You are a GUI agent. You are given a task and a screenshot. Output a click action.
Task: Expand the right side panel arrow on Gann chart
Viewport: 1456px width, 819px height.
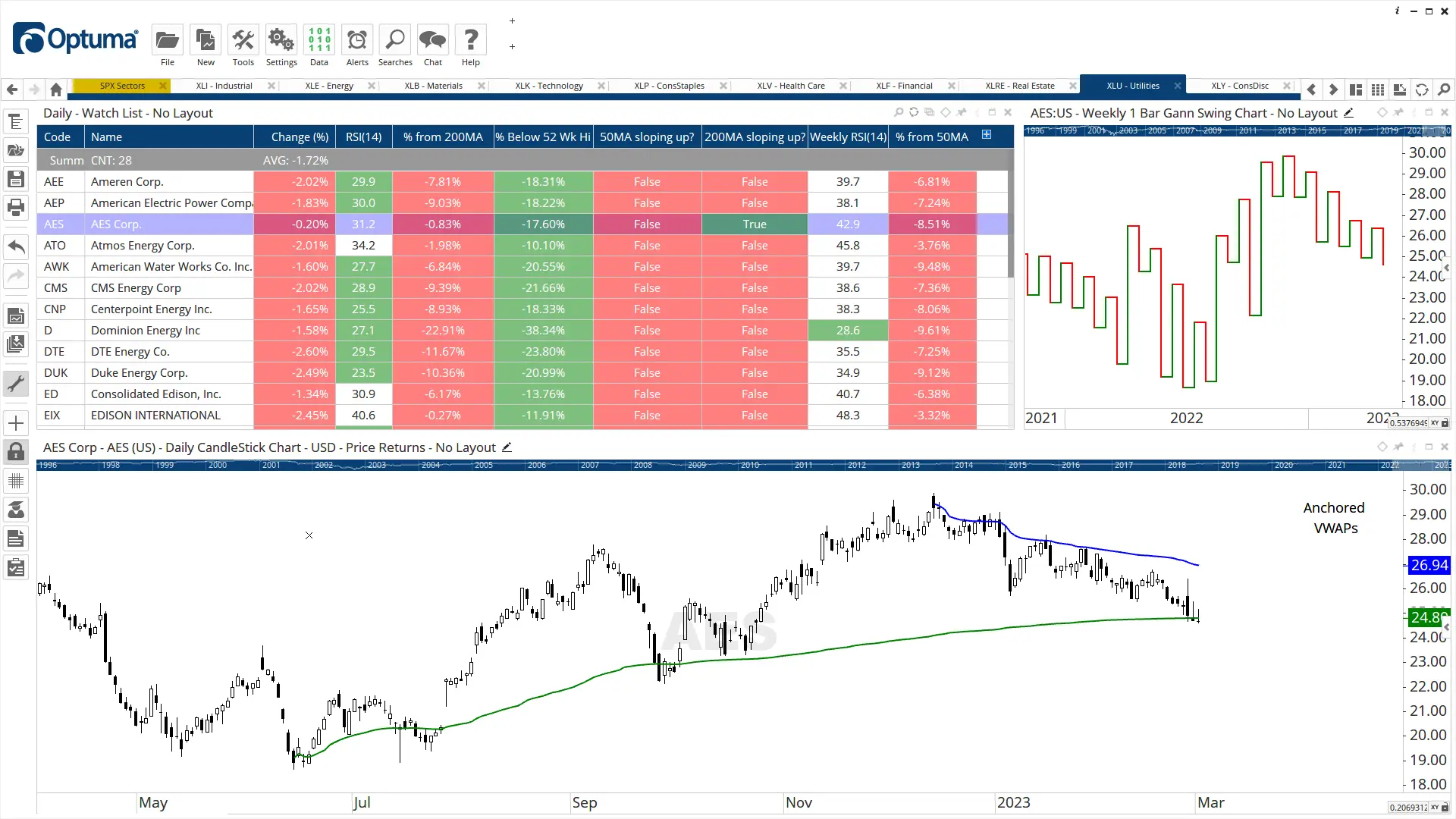(x=1447, y=268)
